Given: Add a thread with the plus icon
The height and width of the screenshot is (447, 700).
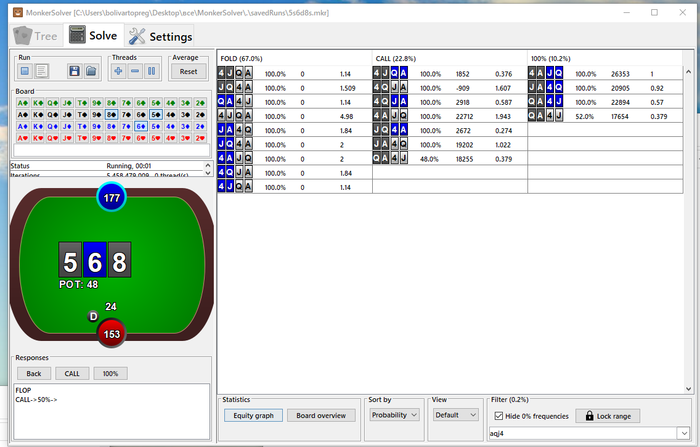Looking at the screenshot, I should pyautogui.click(x=118, y=71).
